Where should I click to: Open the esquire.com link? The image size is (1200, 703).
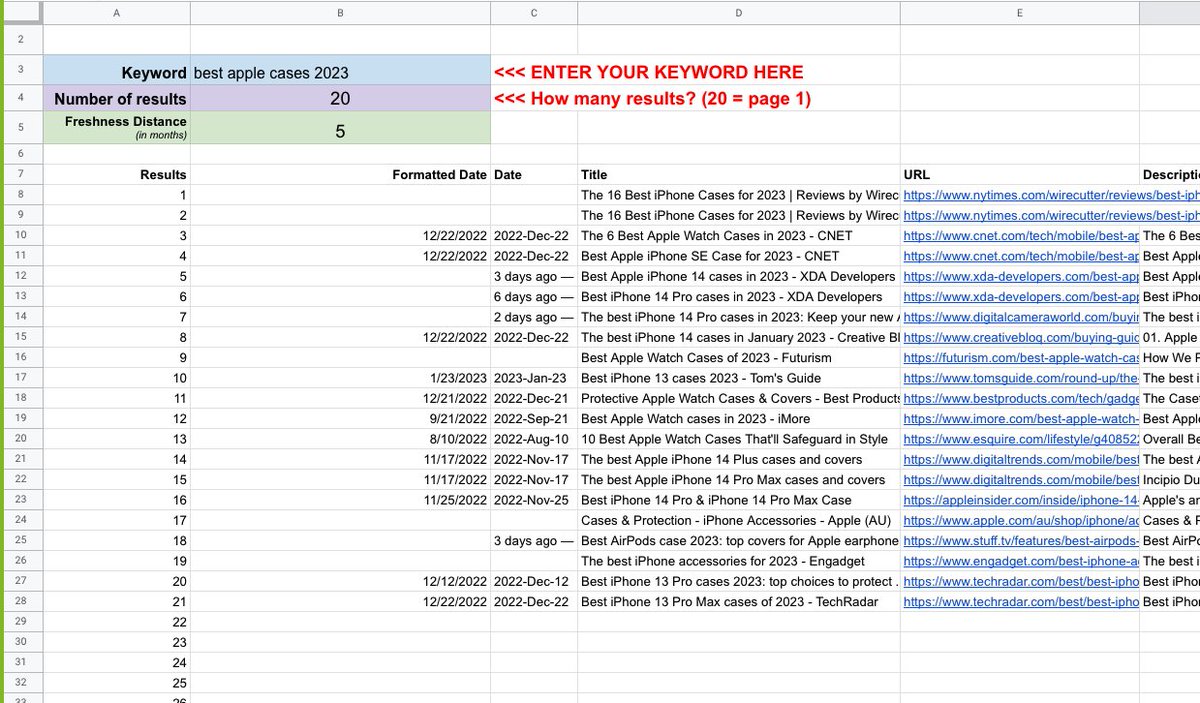tap(1020, 439)
